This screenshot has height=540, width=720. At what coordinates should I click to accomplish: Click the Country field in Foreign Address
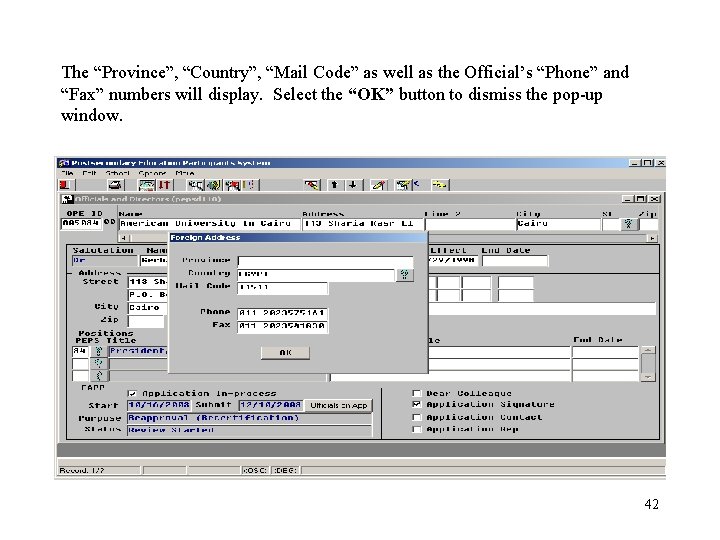[x=316, y=275]
